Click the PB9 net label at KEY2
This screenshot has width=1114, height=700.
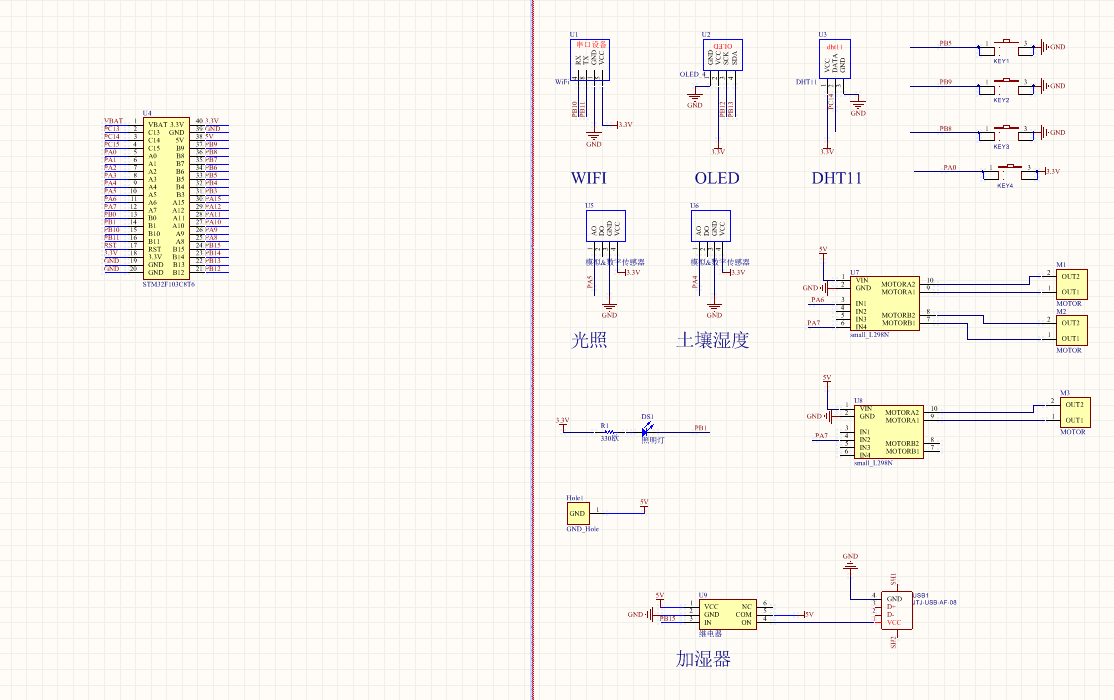[945, 82]
